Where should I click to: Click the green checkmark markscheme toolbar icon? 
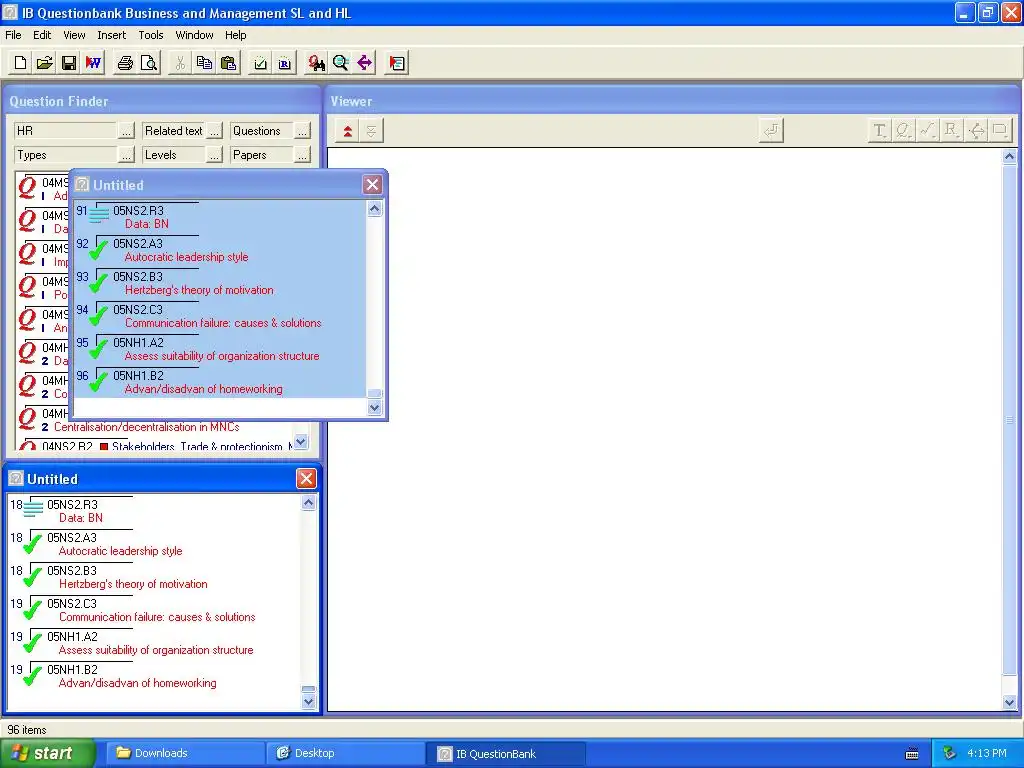[x=260, y=63]
